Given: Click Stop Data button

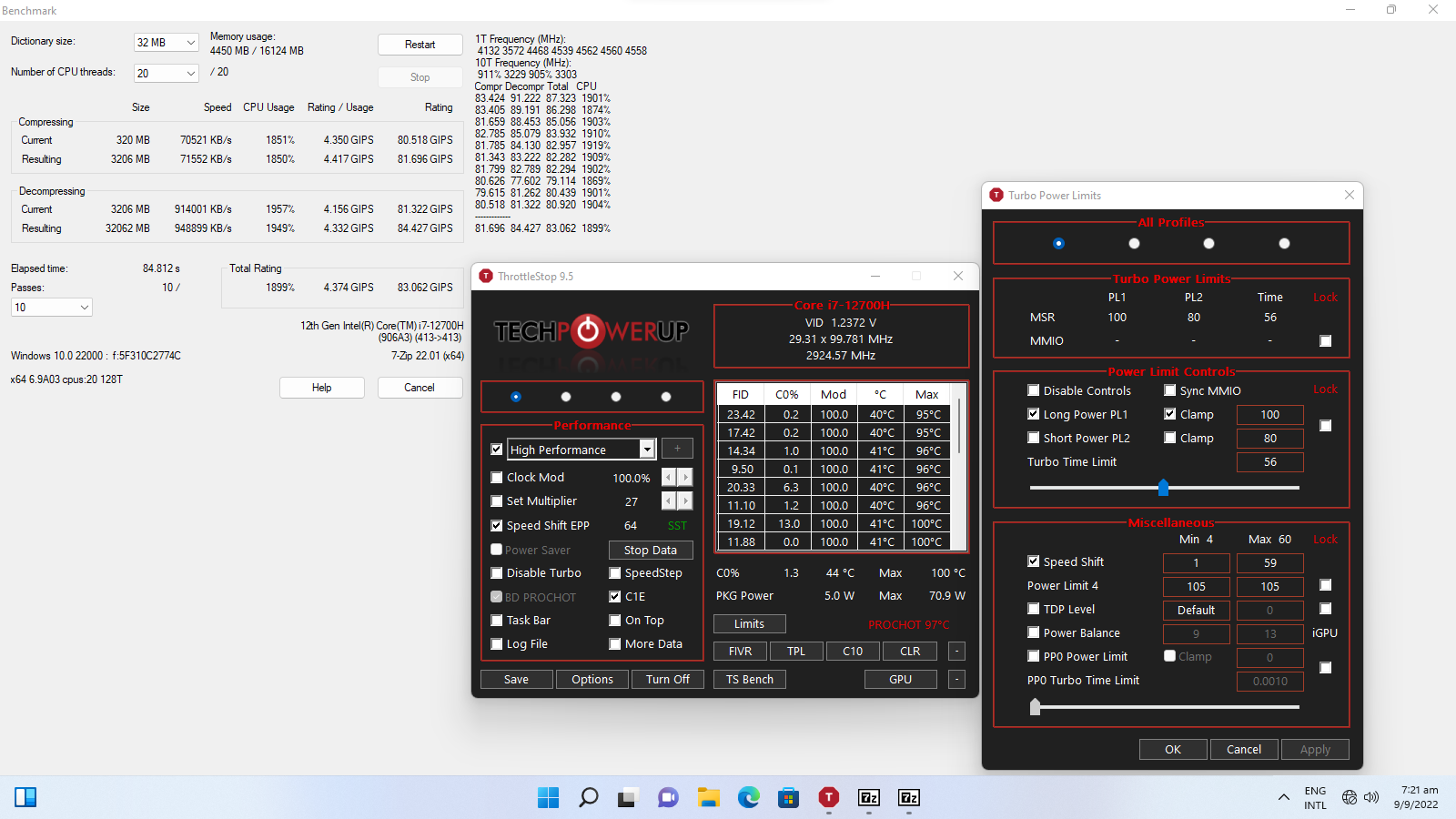Looking at the screenshot, I should tap(651, 550).
